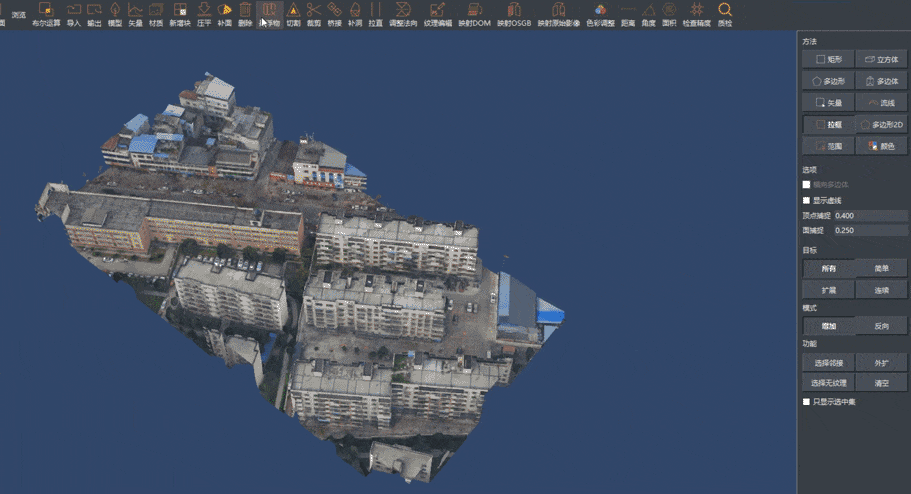Open the 色彩调整 color adjustment tool
The height and width of the screenshot is (494, 911).
pos(601,13)
